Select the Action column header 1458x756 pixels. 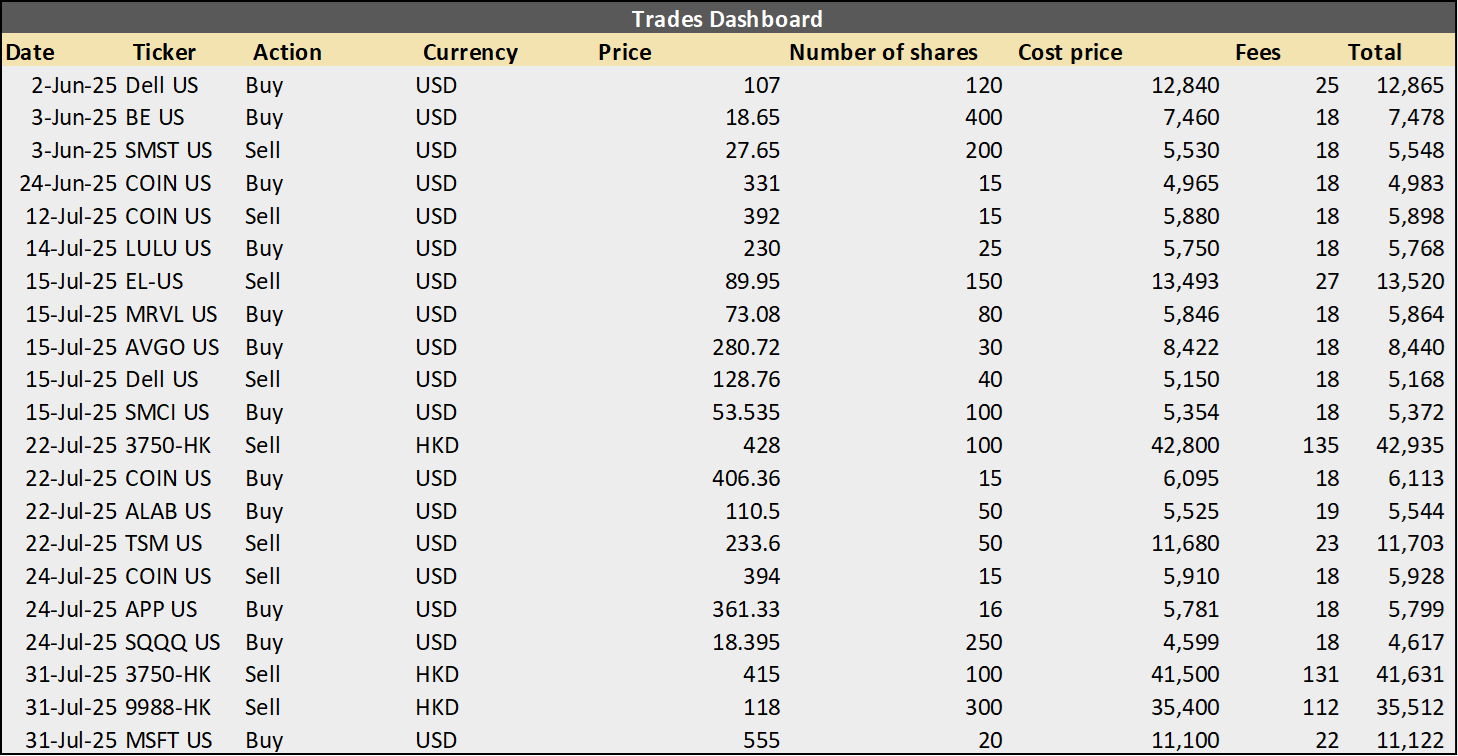[287, 52]
